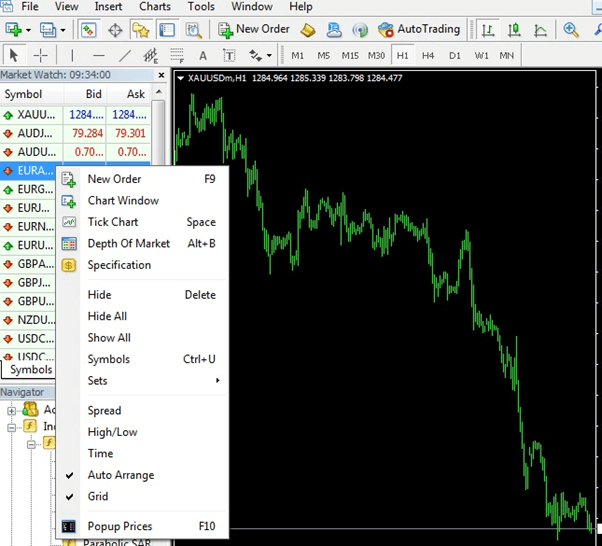Select the Vertical Line drawing tool
This screenshot has height=546, width=602.
(72, 56)
